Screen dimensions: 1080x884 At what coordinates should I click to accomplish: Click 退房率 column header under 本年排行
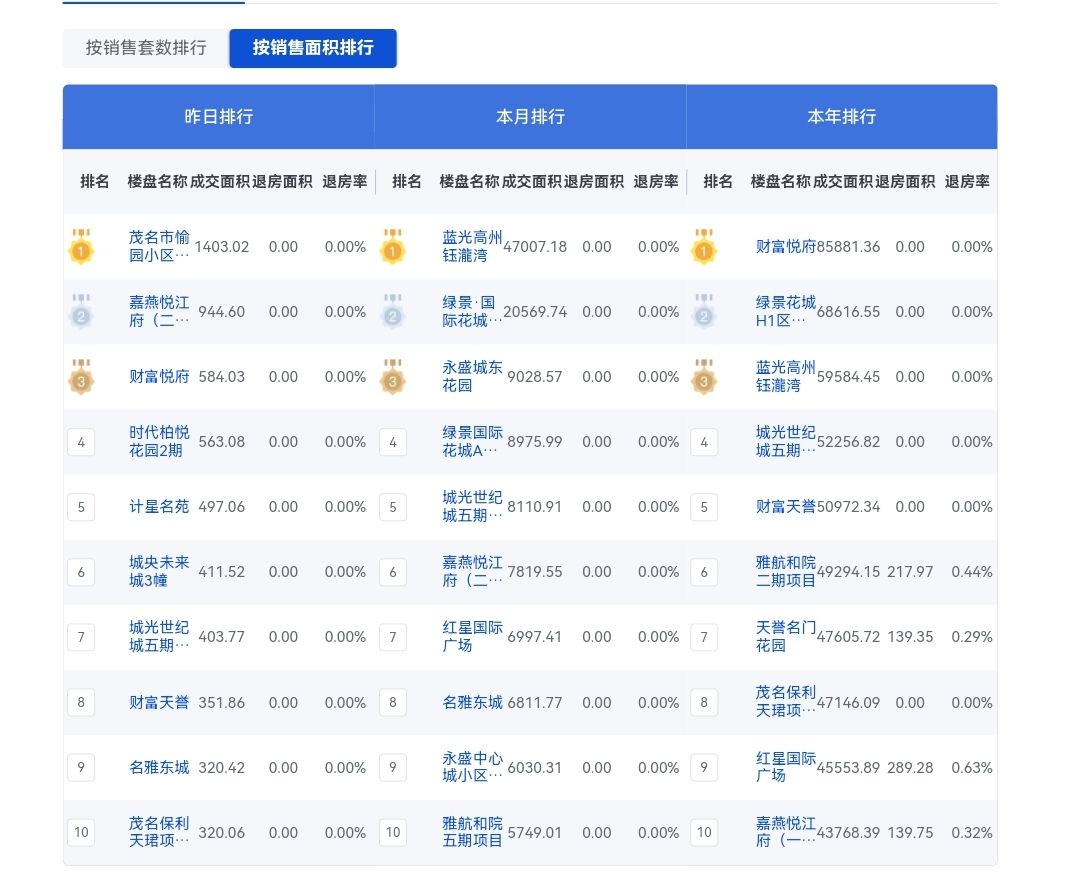tap(968, 182)
